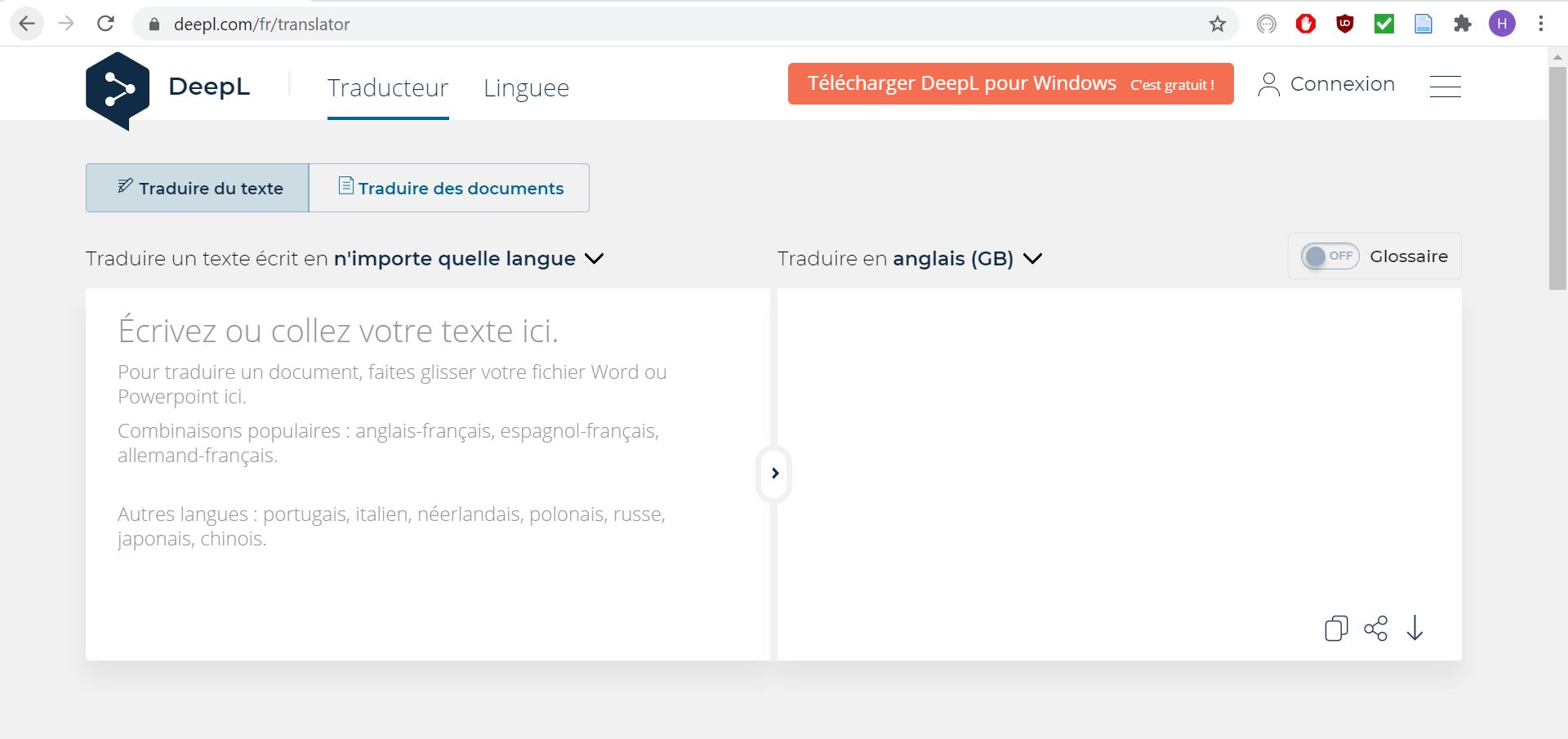1568x739 pixels.
Task: Bookmark this page with the star icon
Action: pyautogui.click(x=1218, y=24)
